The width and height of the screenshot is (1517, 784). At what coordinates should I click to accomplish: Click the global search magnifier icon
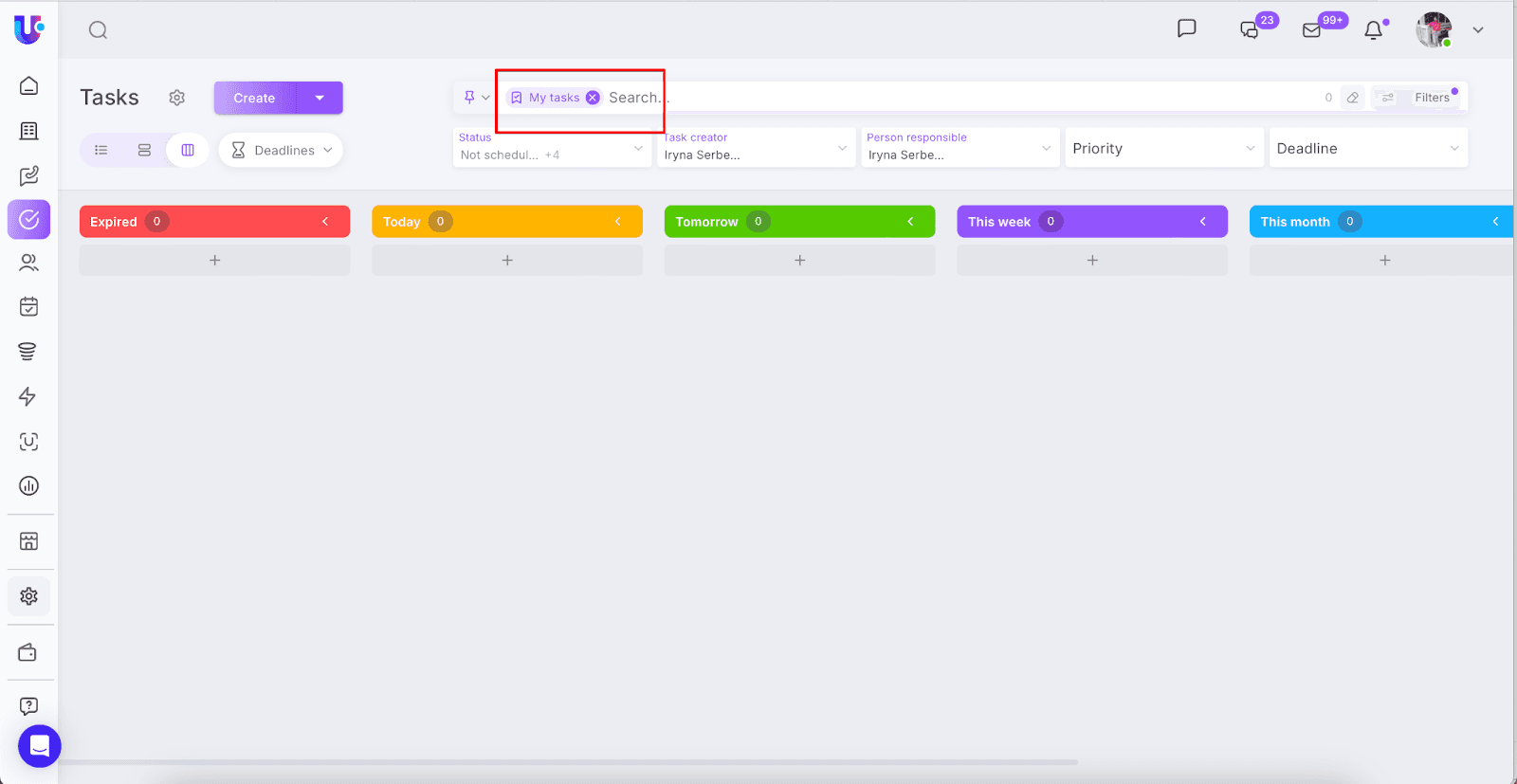[x=98, y=30]
